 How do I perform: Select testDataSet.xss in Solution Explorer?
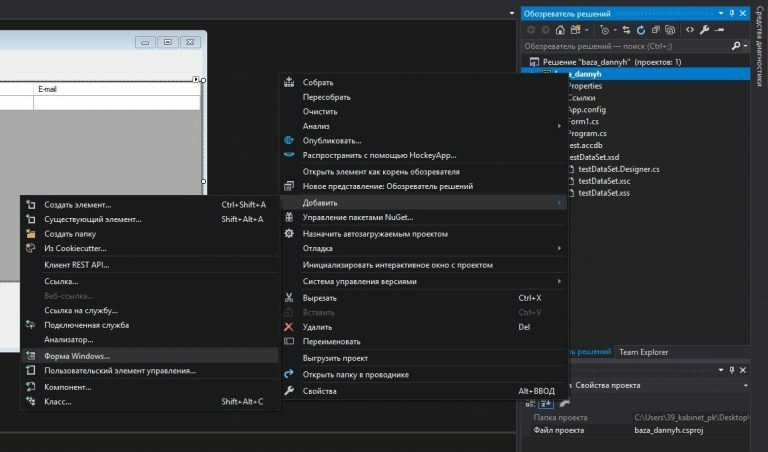click(x=604, y=193)
